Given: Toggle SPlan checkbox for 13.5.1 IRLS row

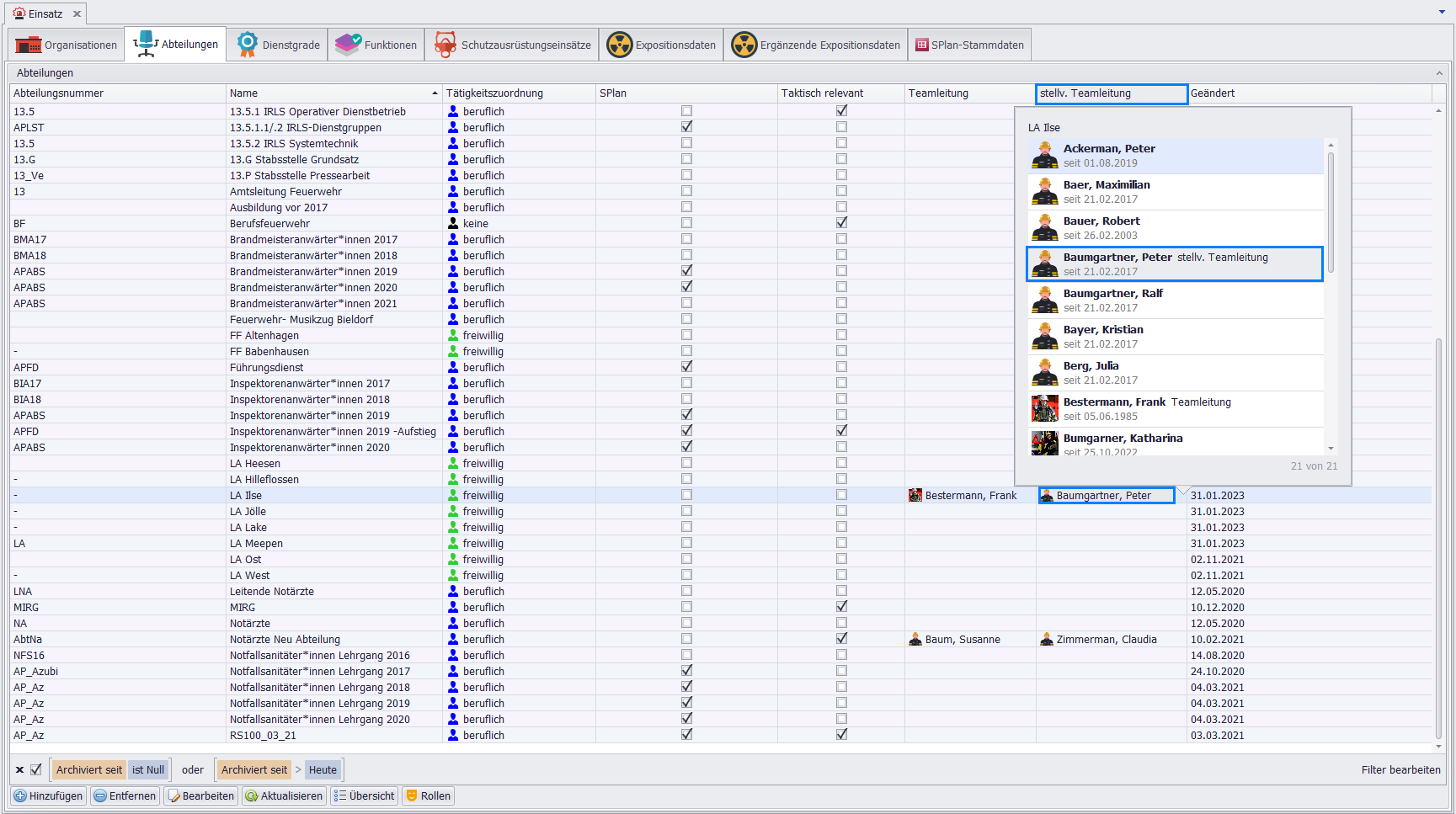Looking at the screenshot, I should (x=686, y=111).
